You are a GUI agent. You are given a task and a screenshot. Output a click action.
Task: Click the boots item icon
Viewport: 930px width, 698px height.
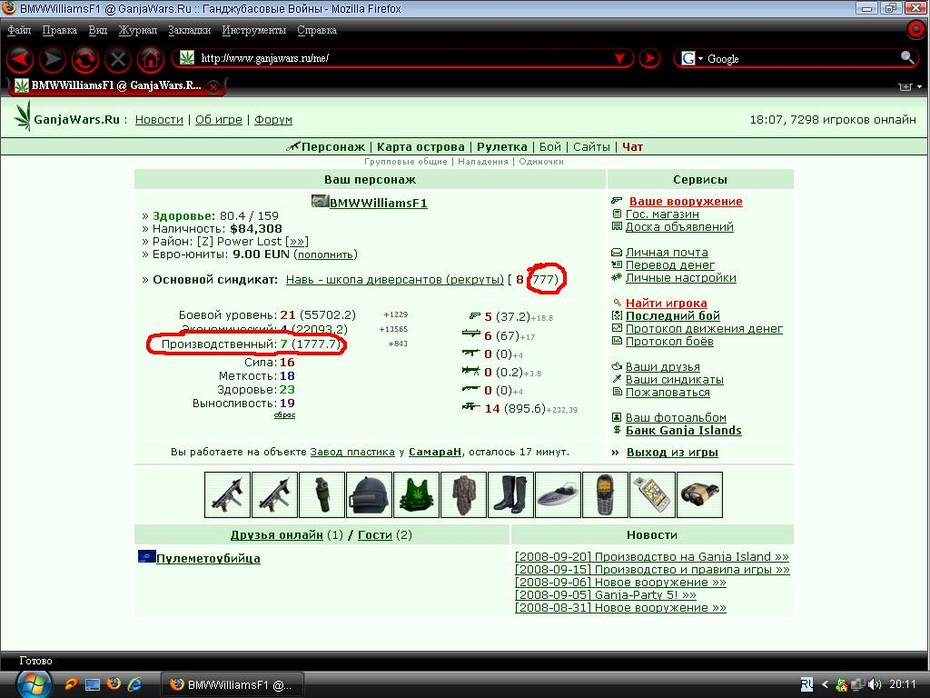(511, 495)
